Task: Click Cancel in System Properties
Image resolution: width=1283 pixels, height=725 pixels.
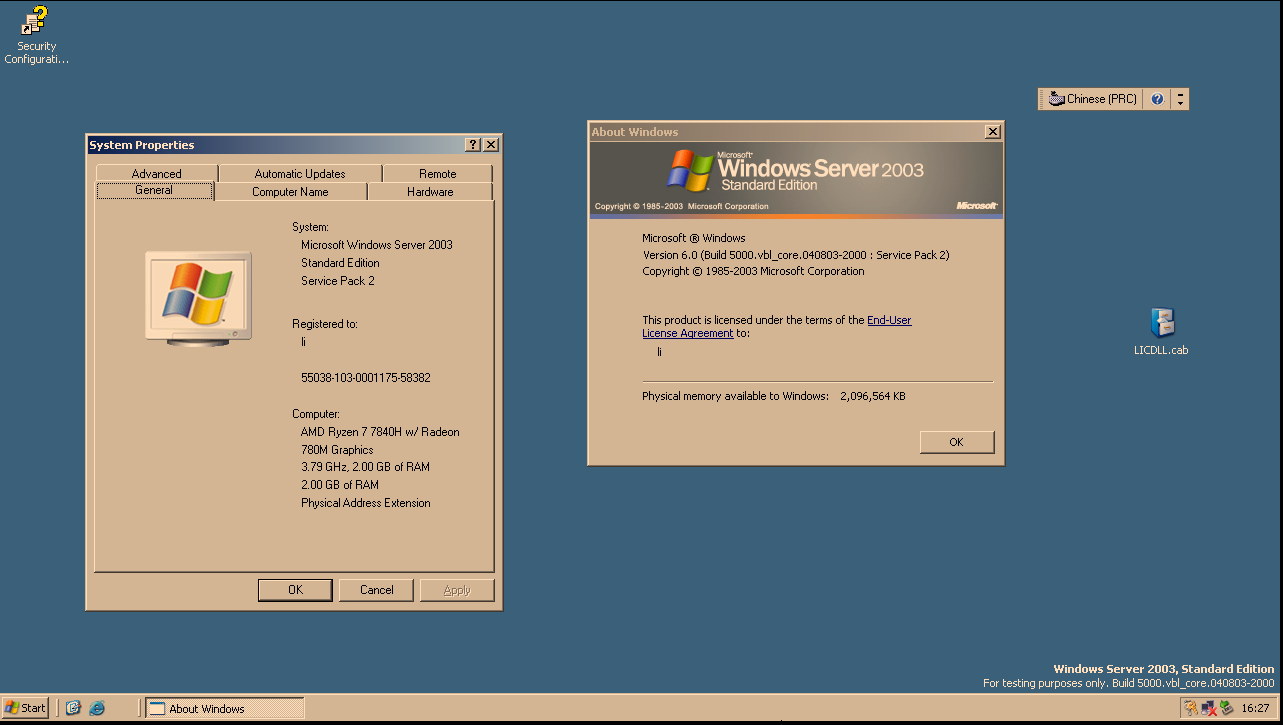Action: [377, 590]
